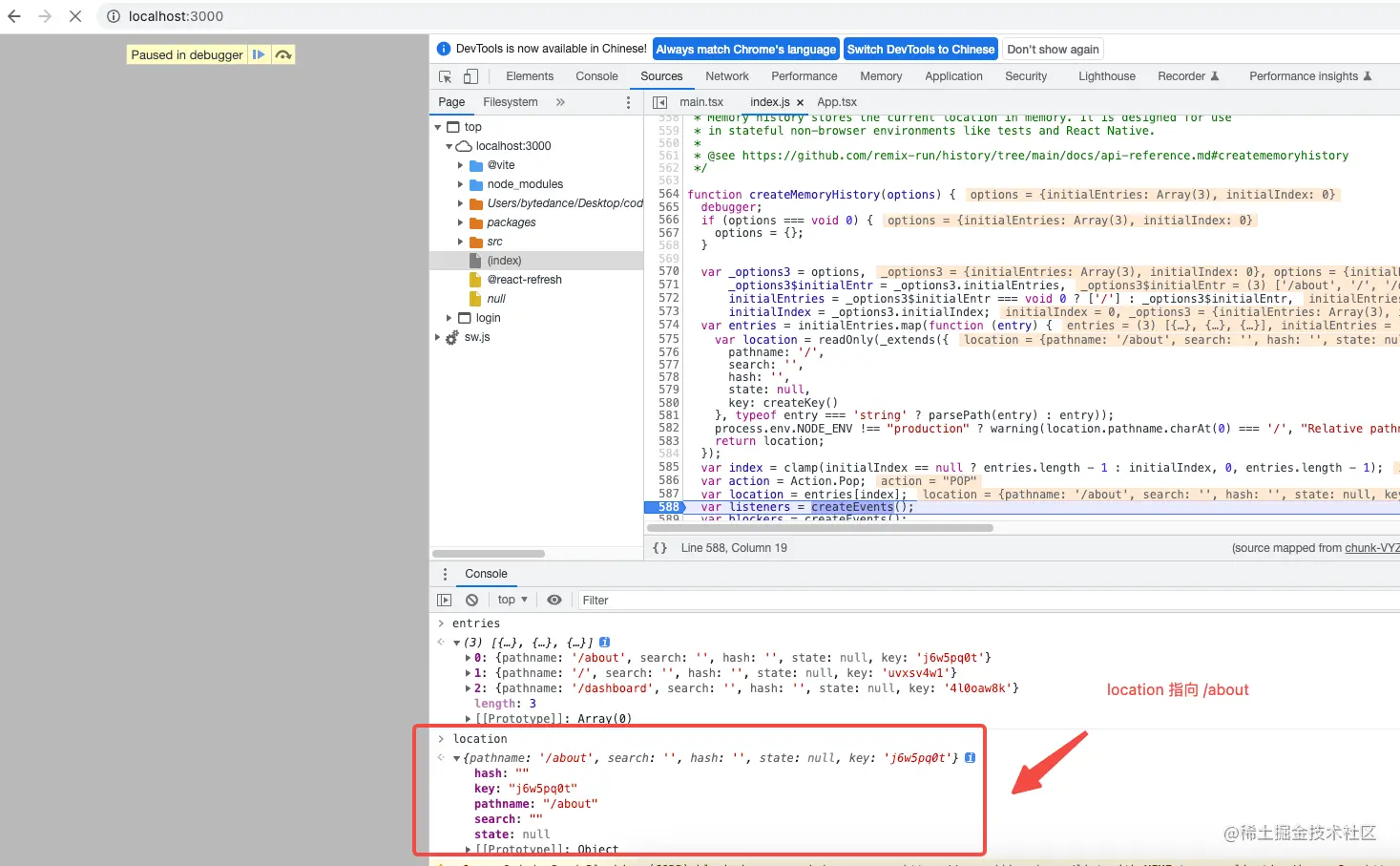Viewport: 1400px width, 866px height.
Task: Click info badge beside location object
Action: 970,758
